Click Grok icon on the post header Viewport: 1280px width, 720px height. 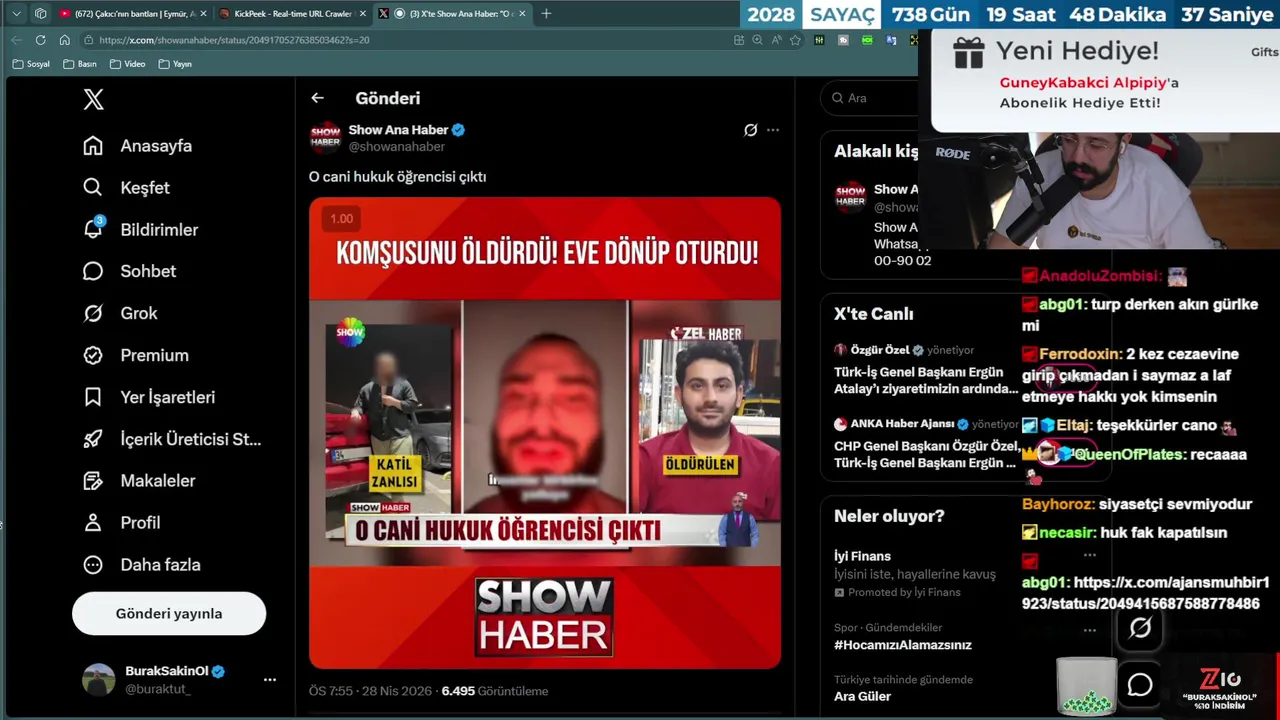pos(750,130)
